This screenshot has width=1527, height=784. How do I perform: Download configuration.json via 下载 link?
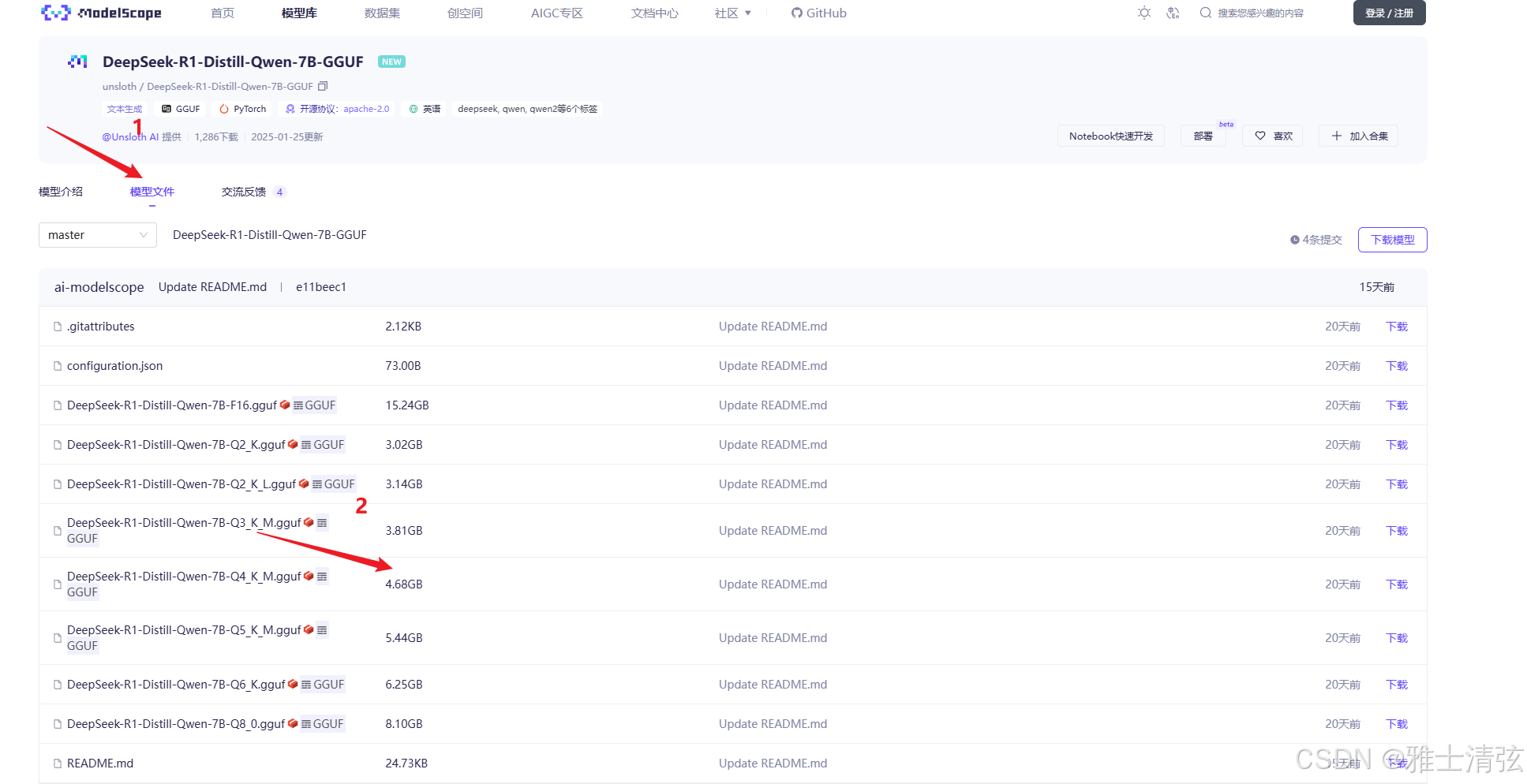1397,366
